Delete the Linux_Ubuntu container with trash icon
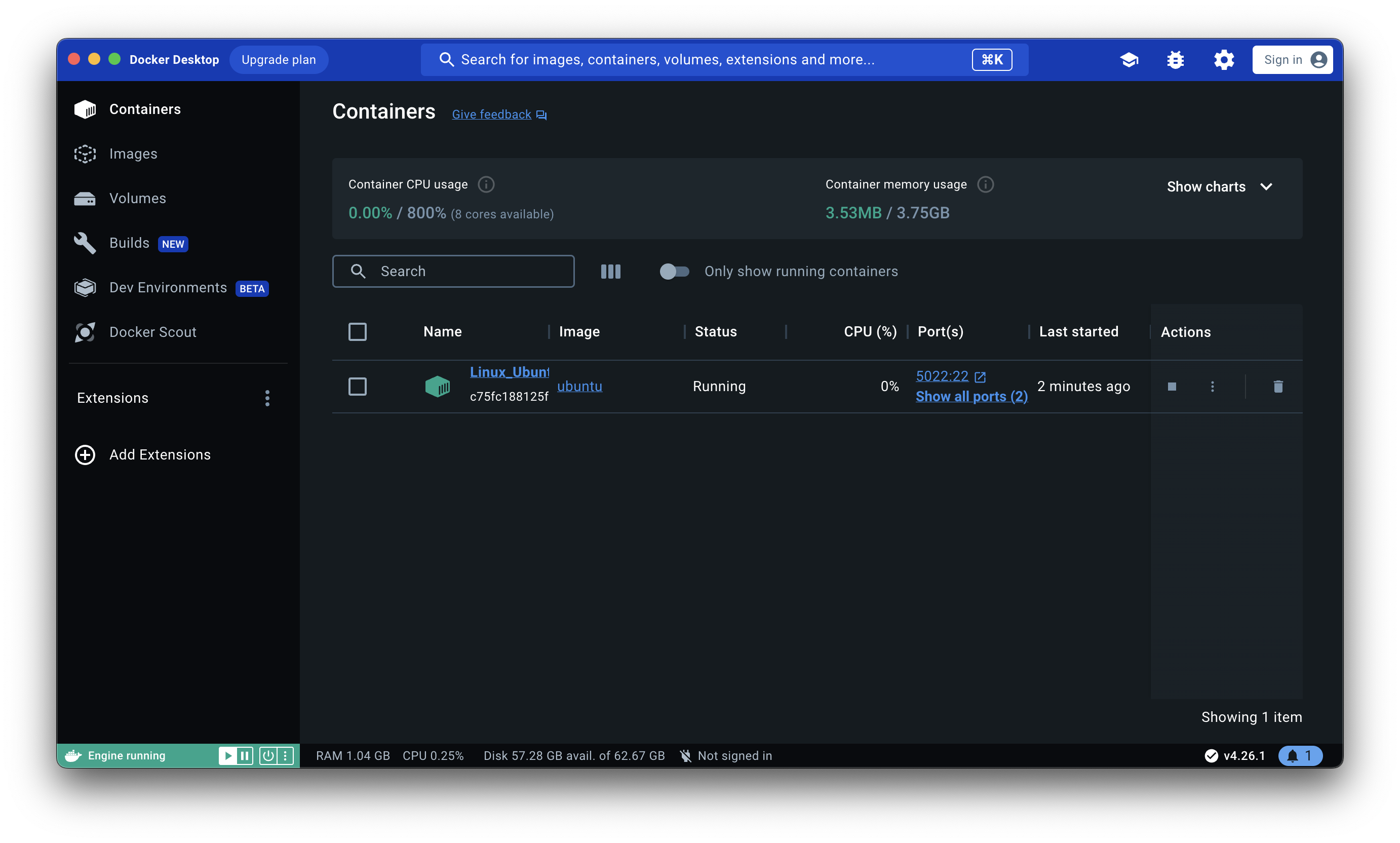The height and width of the screenshot is (843, 1400). [x=1277, y=386]
